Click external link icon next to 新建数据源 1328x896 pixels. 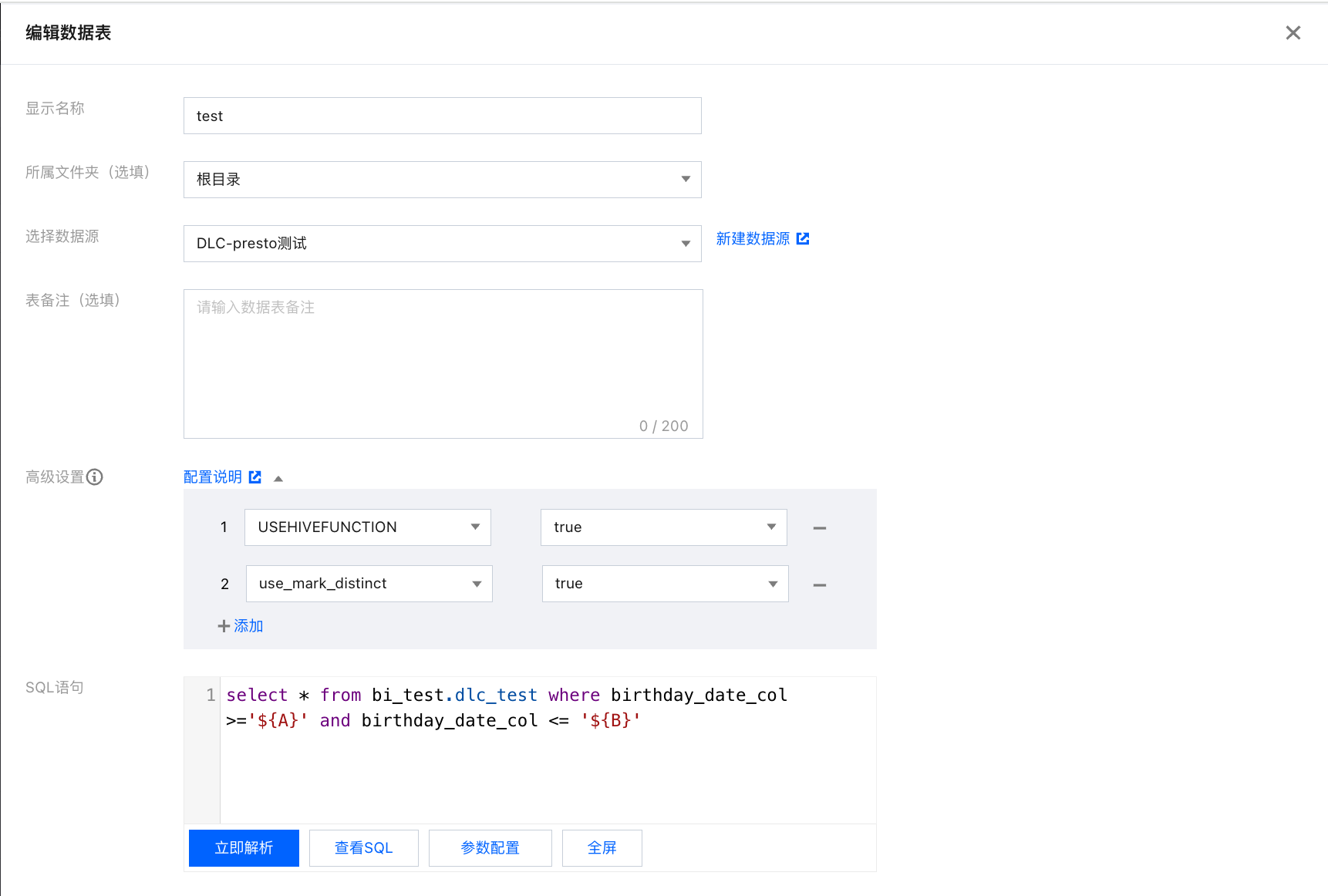click(803, 239)
